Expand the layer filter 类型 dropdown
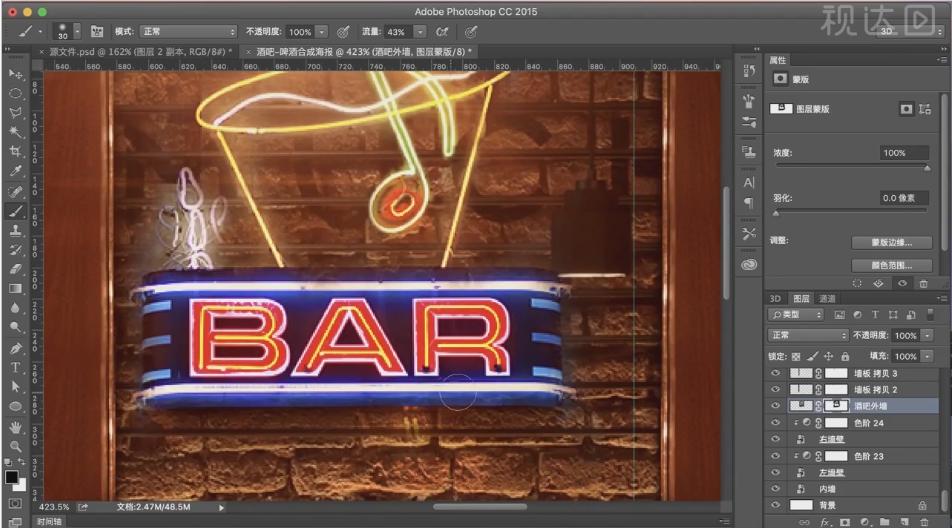952x528 pixels. [796, 315]
